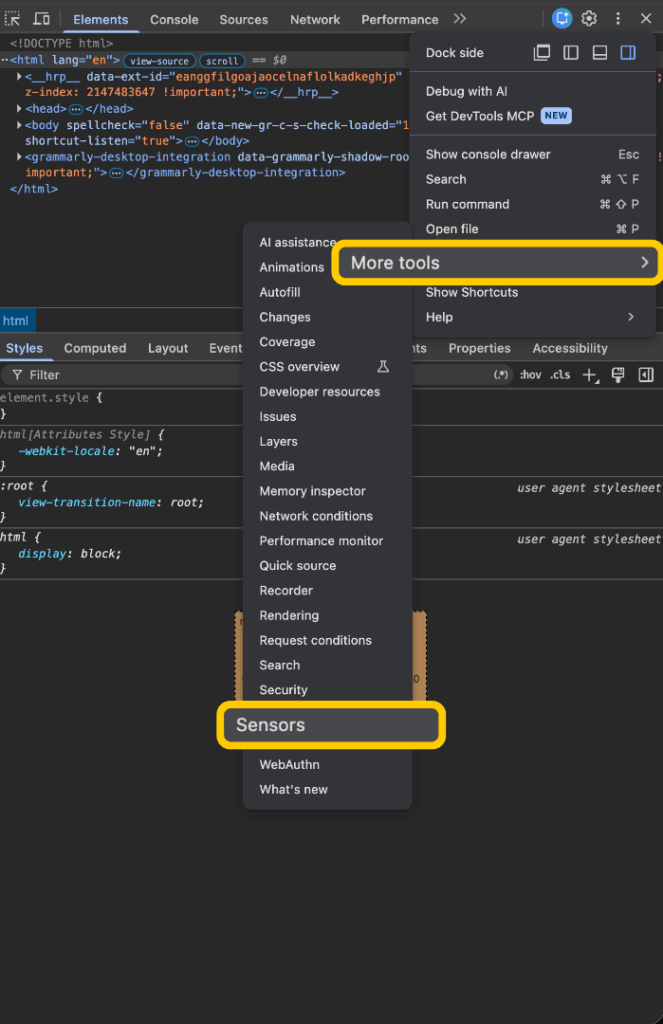
Task: Close DevTools with the X icon
Action: (646, 18)
